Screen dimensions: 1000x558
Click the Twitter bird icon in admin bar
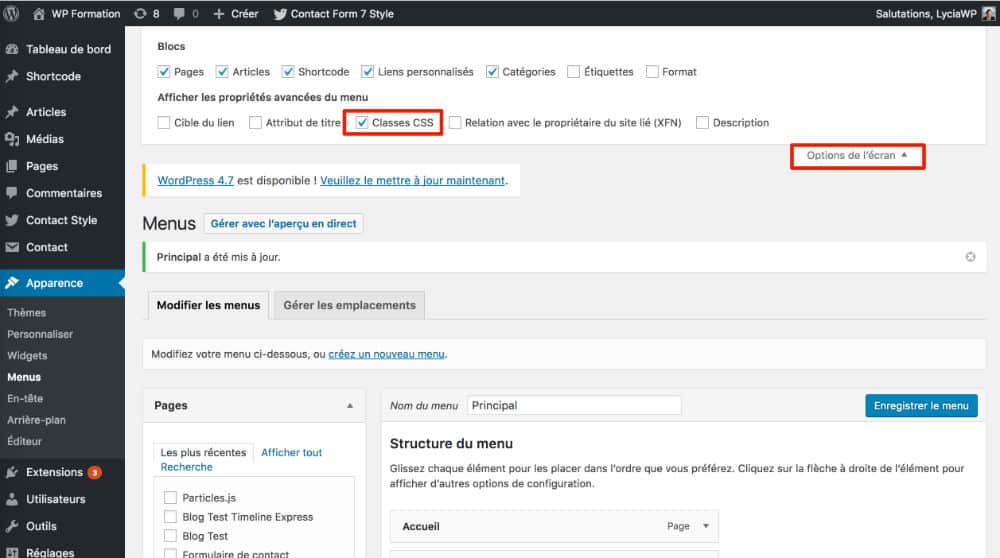[280, 13]
